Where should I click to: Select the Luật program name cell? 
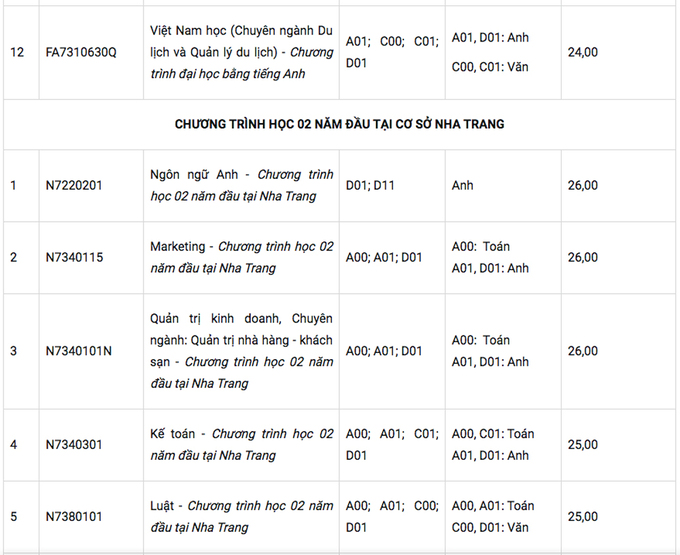click(241, 517)
